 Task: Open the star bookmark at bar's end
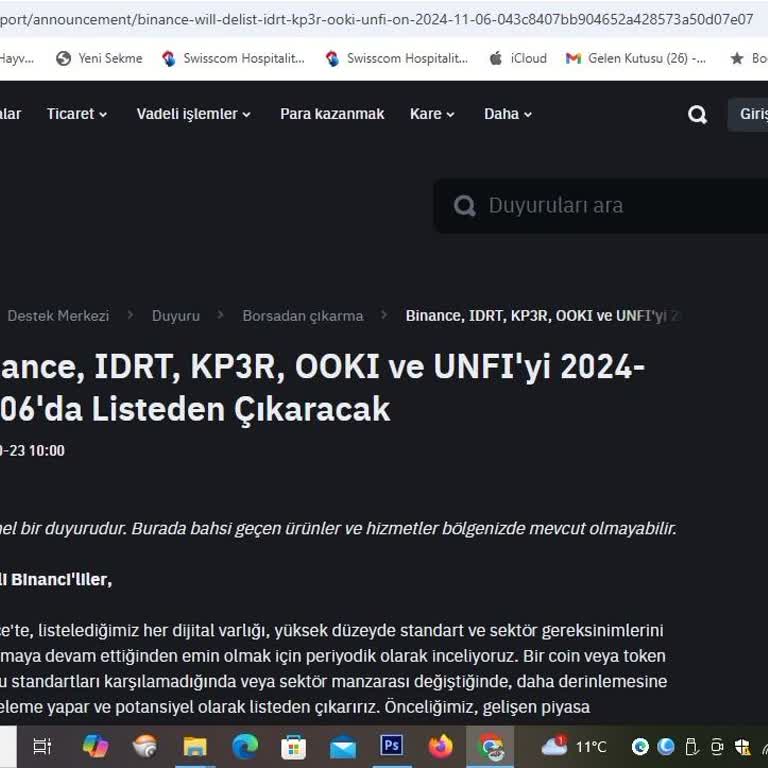coord(748,58)
